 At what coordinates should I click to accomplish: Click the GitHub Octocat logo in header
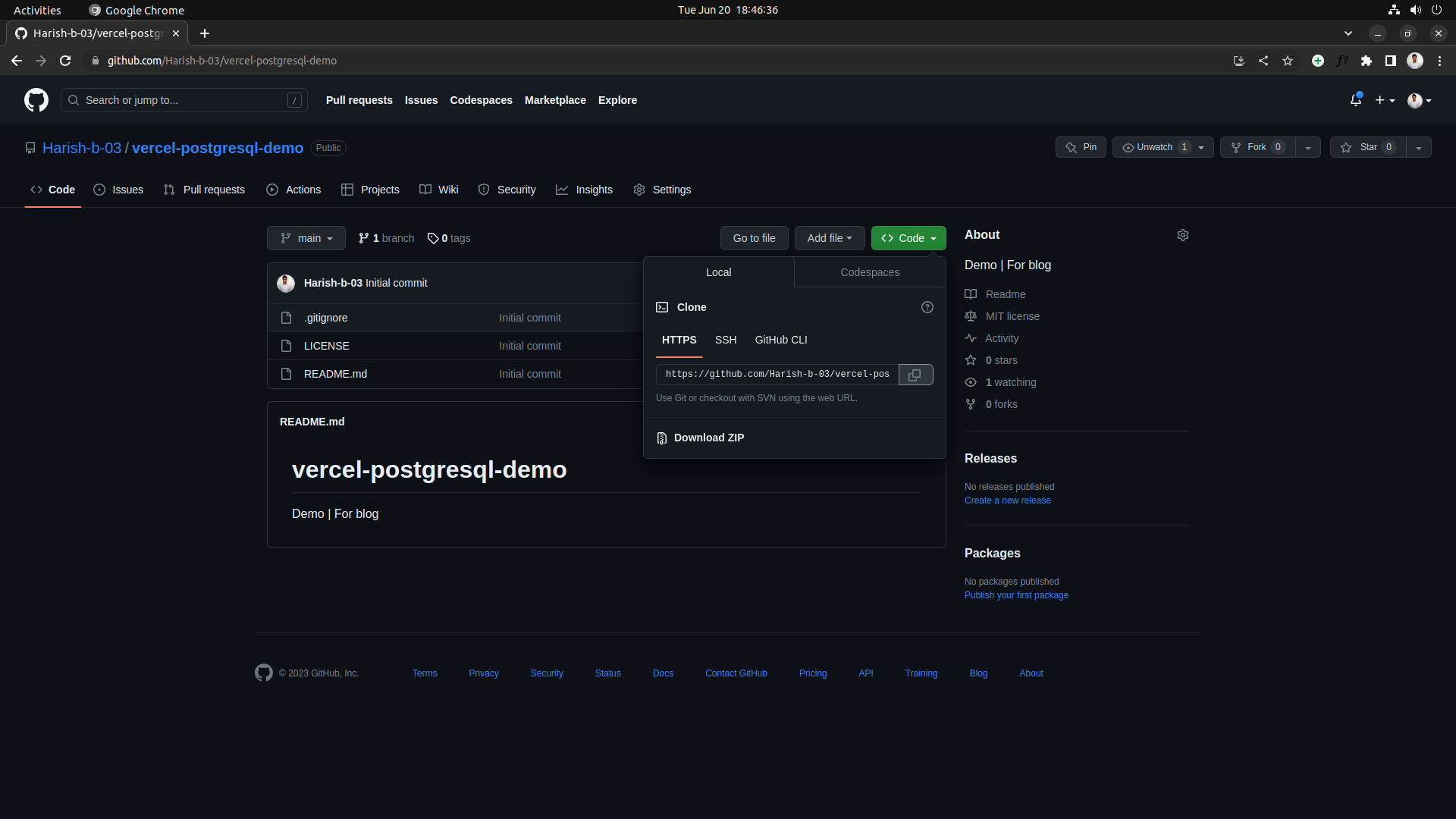(36, 100)
